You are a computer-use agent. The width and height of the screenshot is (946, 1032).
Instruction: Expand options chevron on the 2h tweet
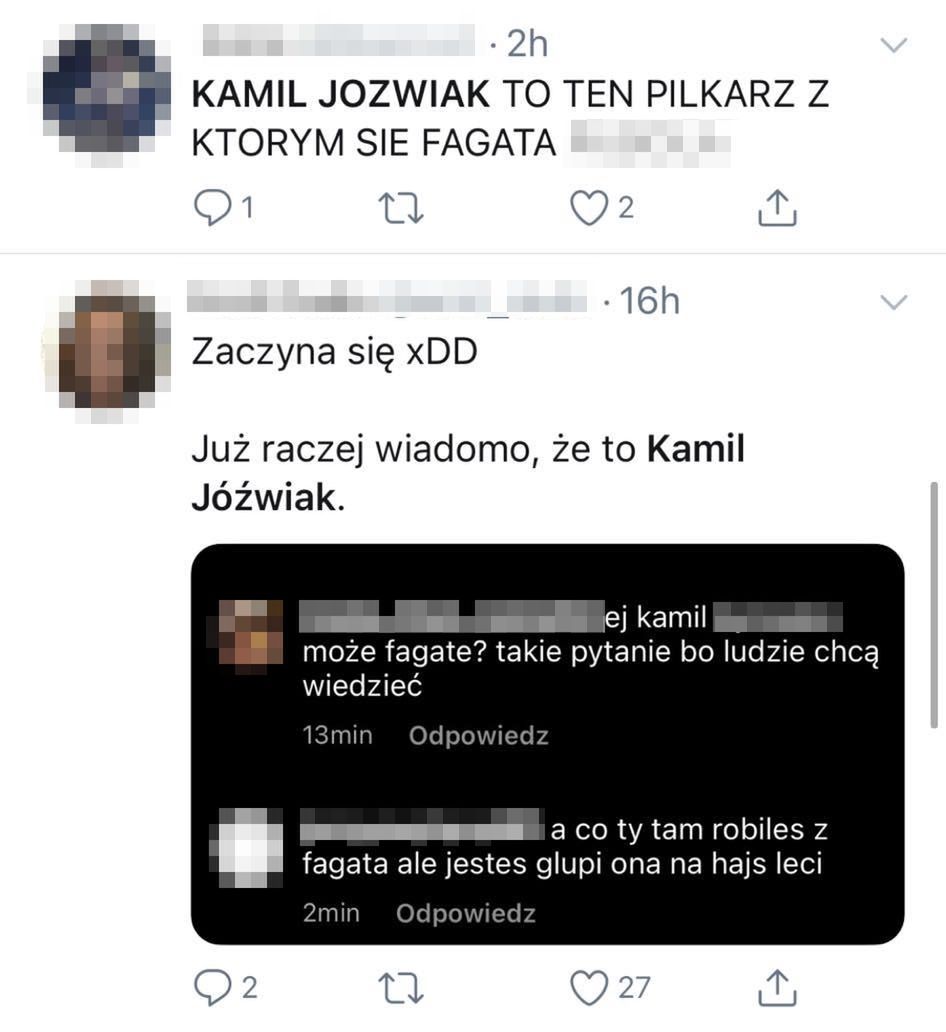893,45
